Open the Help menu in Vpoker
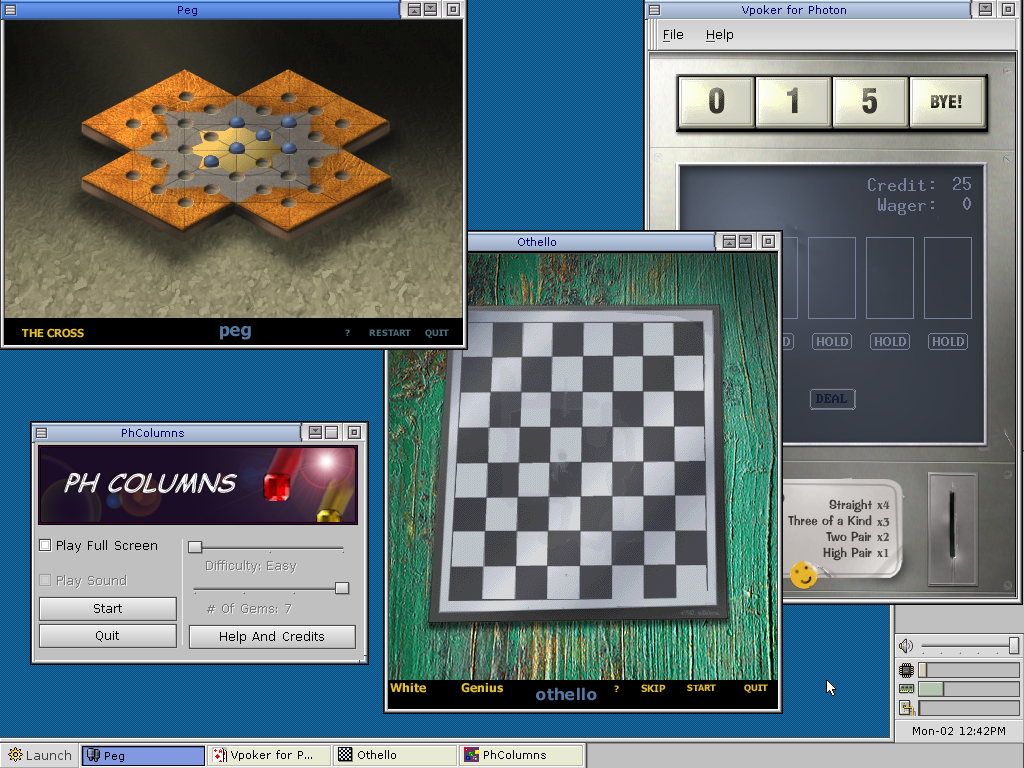1024x768 pixels. click(719, 34)
